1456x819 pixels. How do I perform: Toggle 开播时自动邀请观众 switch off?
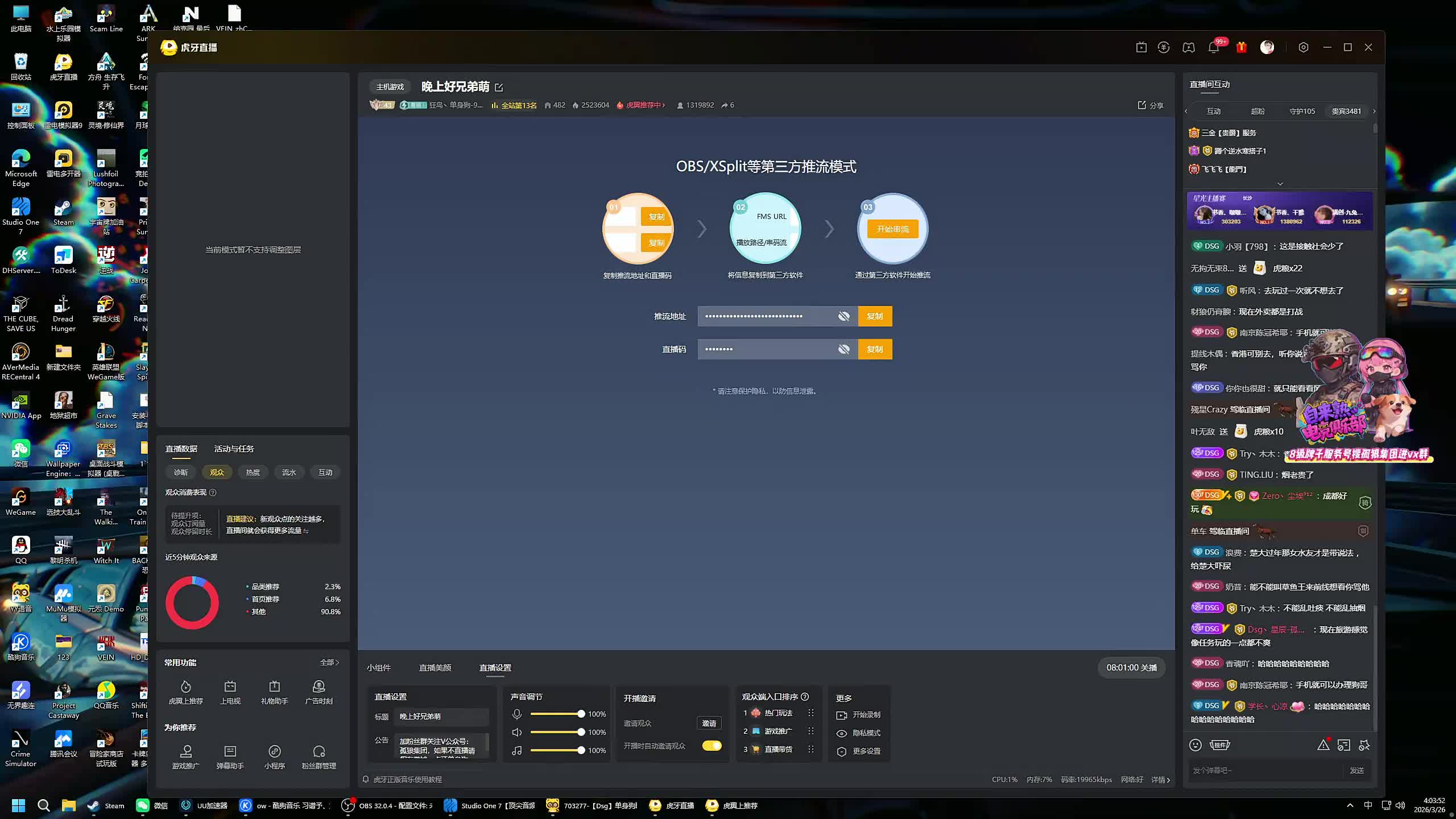pos(712,746)
